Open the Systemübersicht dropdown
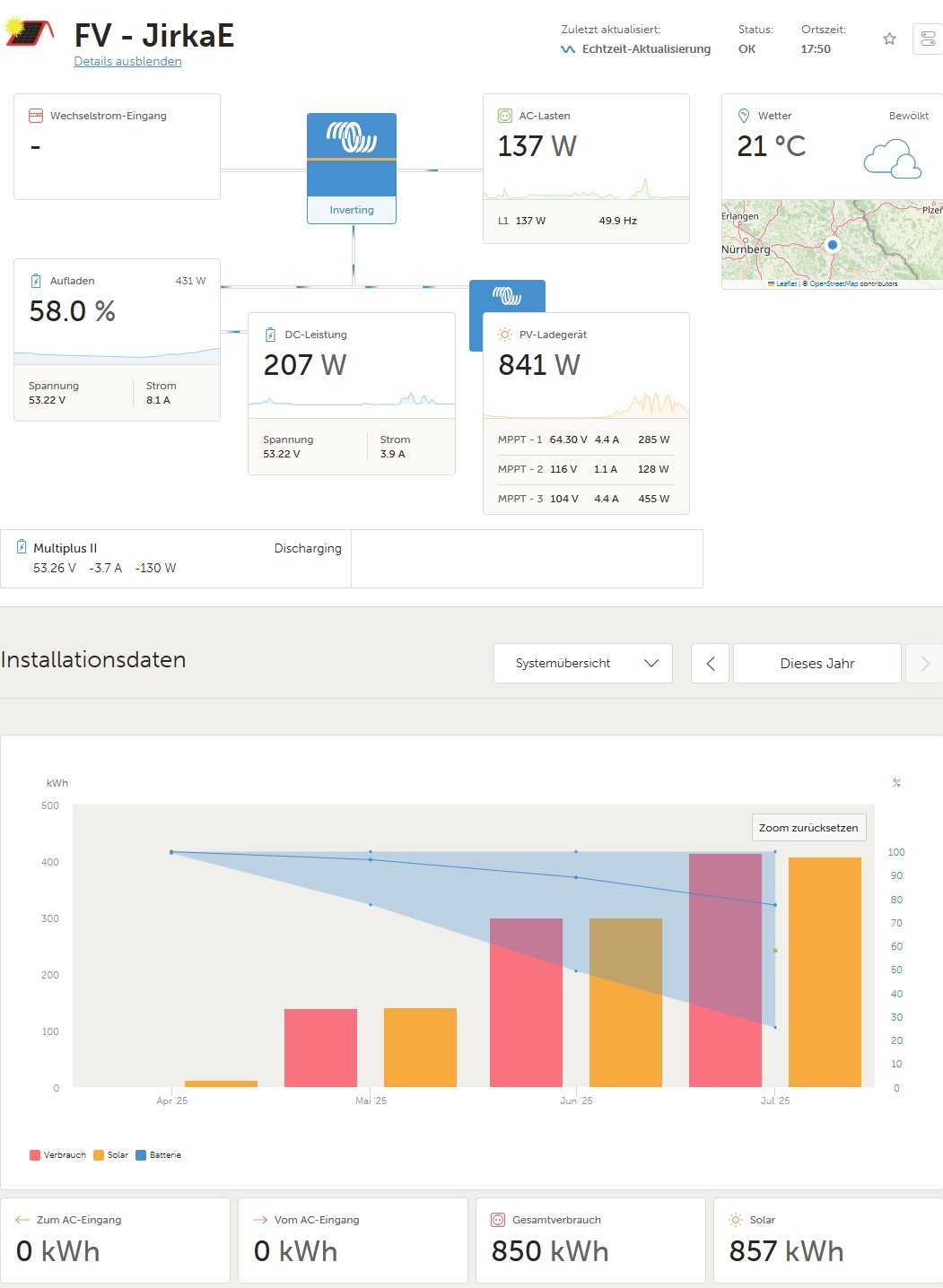The height and width of the screenshot is (1288, 943). 582,664
